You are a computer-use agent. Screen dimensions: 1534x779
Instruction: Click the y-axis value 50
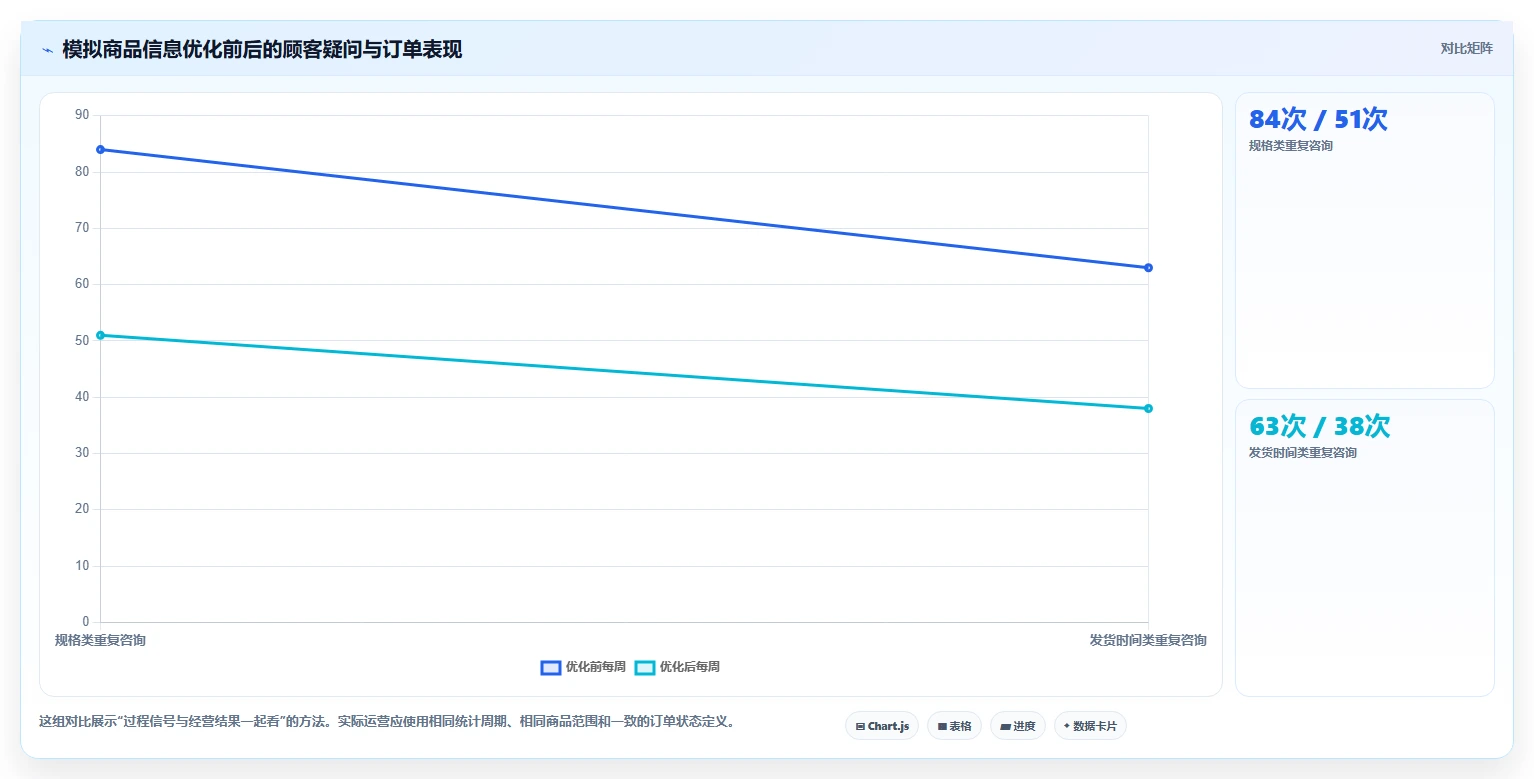click(x=82, y=341)
